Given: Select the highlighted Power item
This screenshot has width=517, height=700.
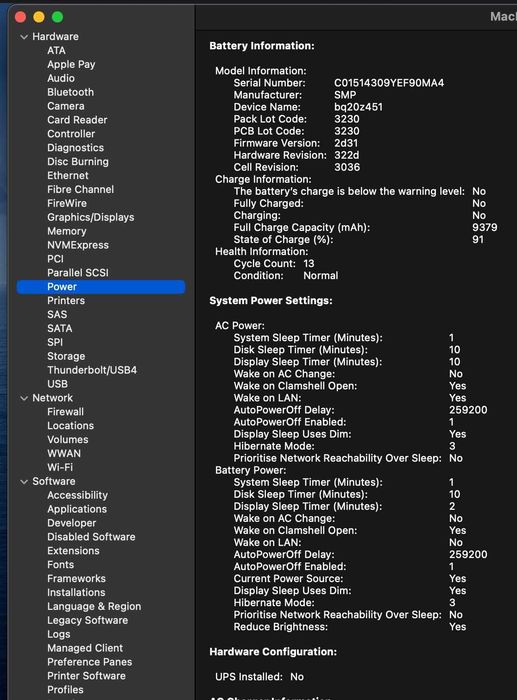Looking at the screenshot, I should coord(101,287).
